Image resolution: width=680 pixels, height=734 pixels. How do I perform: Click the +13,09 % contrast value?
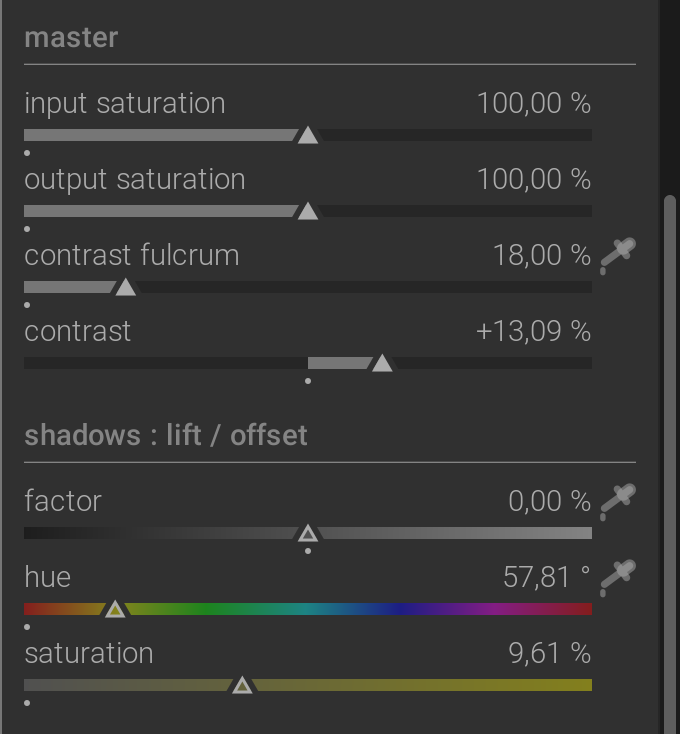(x=534, y=331)
